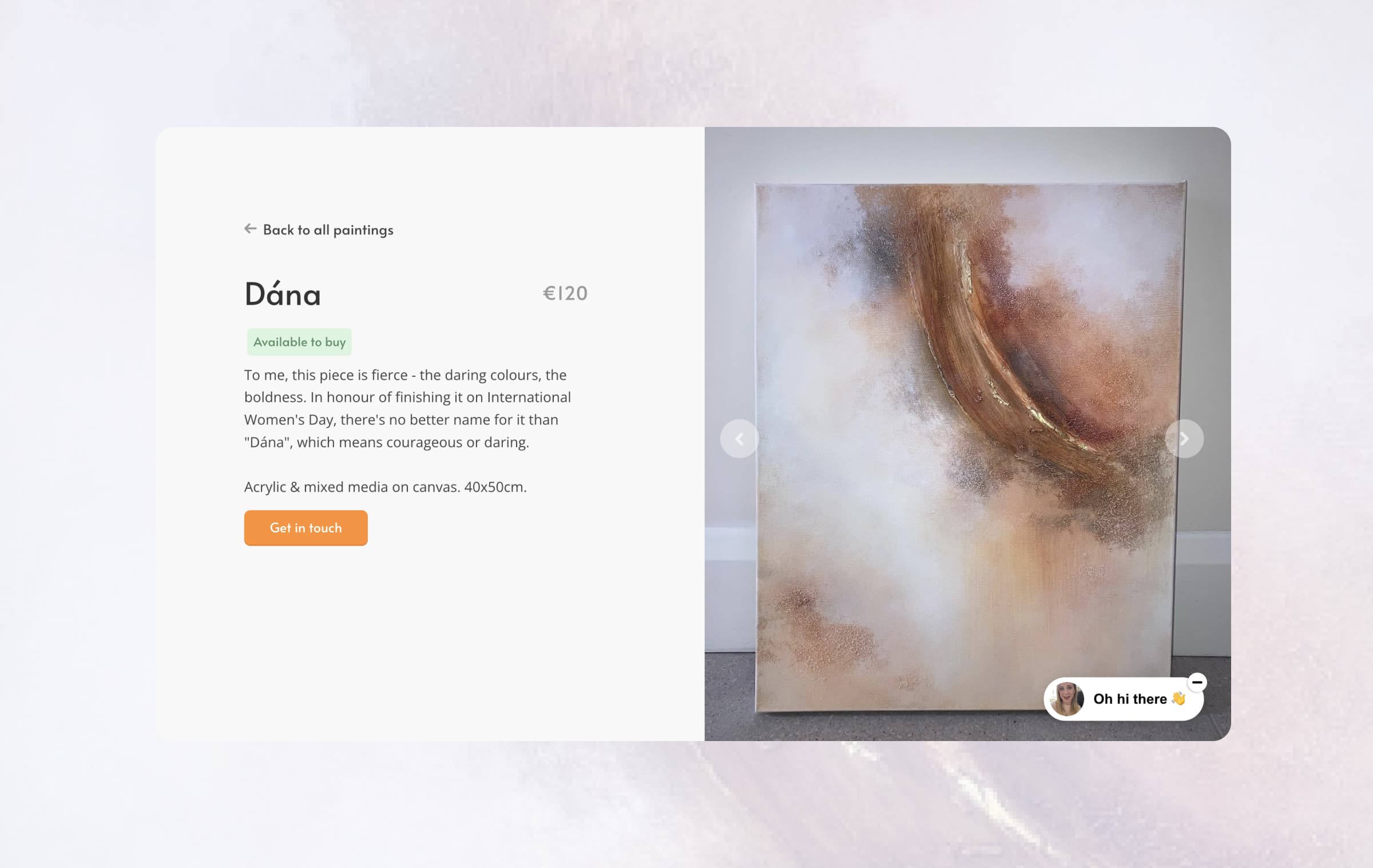The image size is (1373, 868).
Task: Click the €120 price label
Action: point(565,293)
